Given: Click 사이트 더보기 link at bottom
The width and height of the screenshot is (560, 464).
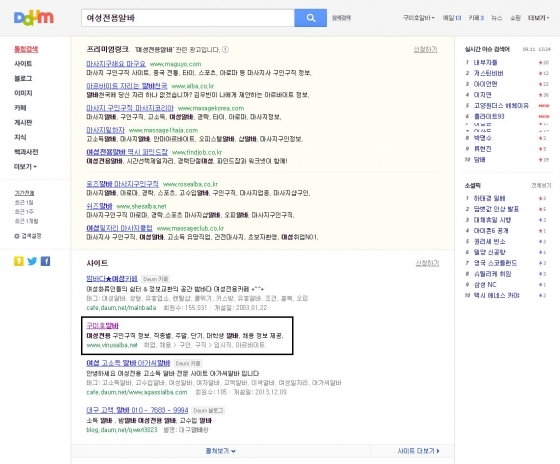Looking at the screenshot, I should pyautogui.click(x=418, y=451).
